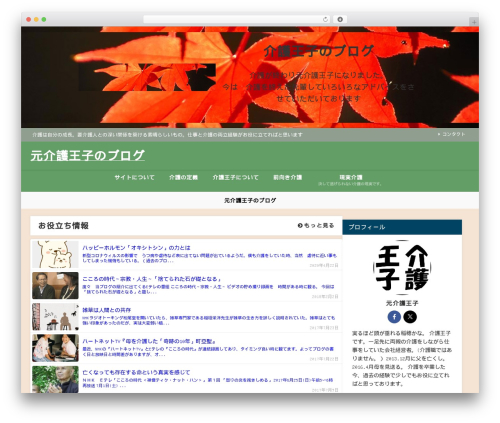Click the tagline beginning 介護は自分の成長
This screenshot has height=423, width=500.
(x=167, y=135)
